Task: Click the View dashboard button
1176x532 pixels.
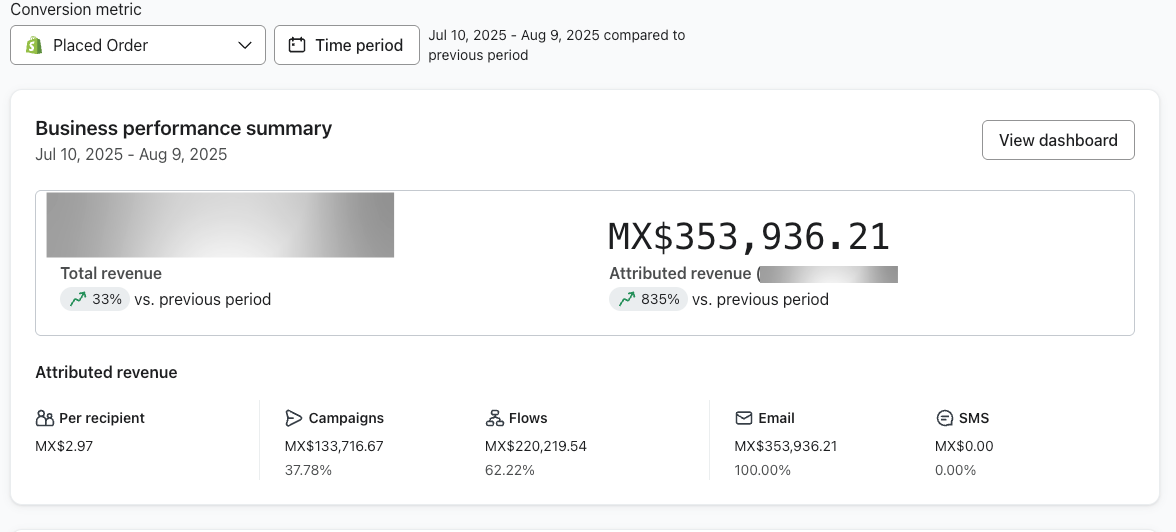Action: click(1058, 140)
